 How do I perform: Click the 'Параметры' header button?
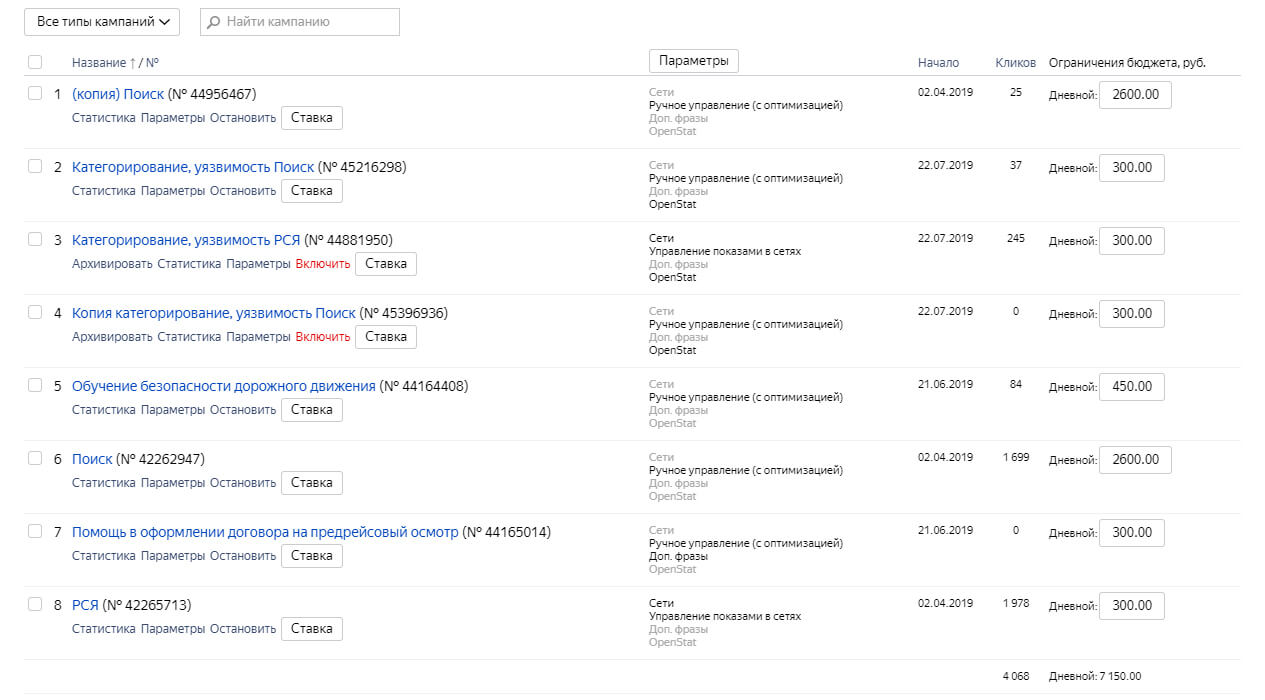(694, 60)
